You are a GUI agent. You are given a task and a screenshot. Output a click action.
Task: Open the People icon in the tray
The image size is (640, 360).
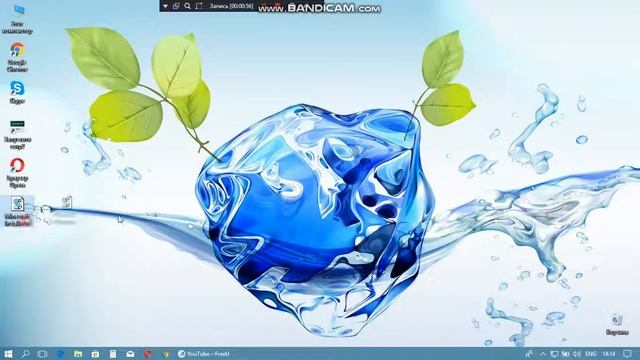pos(529,354)
